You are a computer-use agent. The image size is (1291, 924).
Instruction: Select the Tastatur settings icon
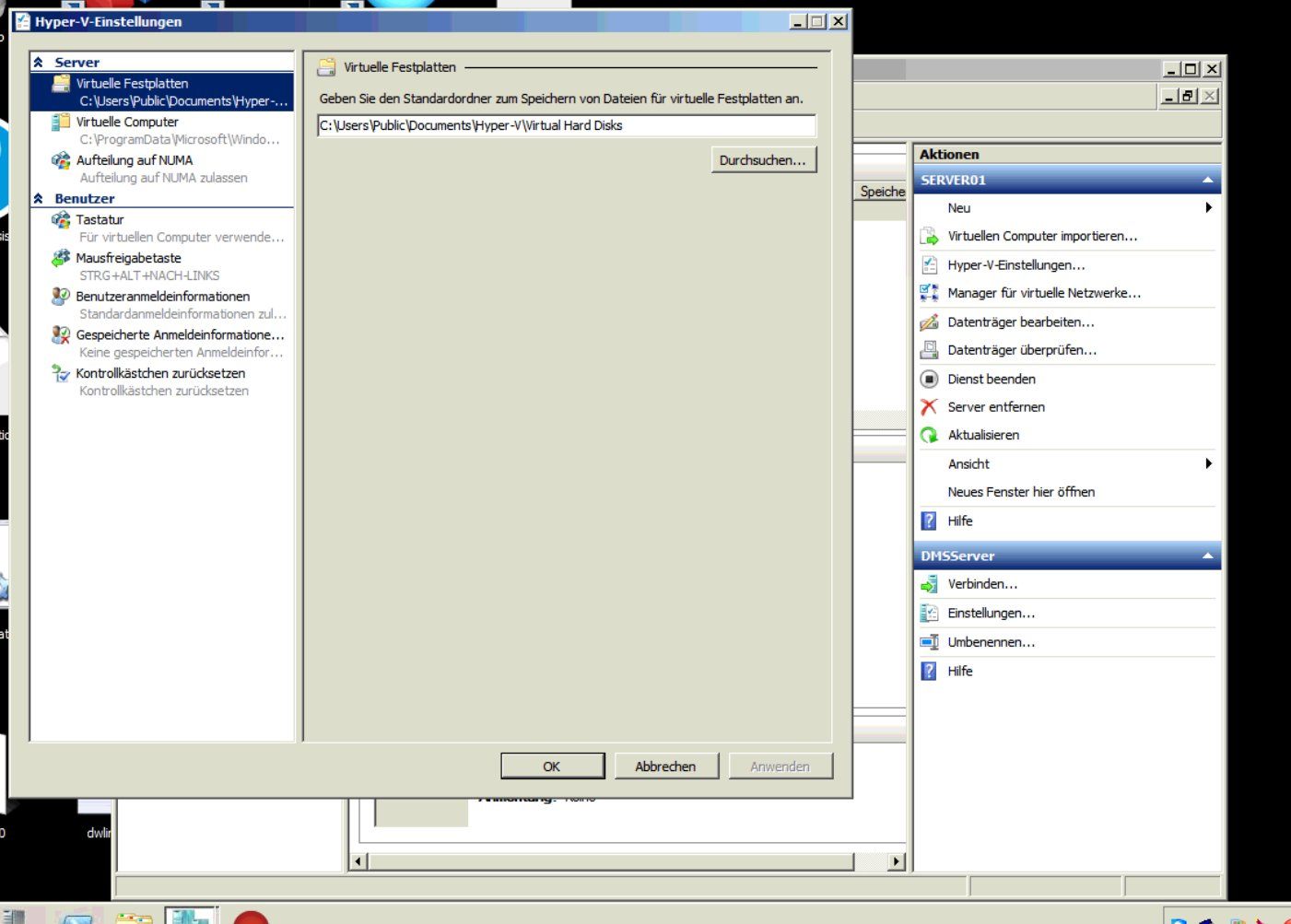[61, 219]
